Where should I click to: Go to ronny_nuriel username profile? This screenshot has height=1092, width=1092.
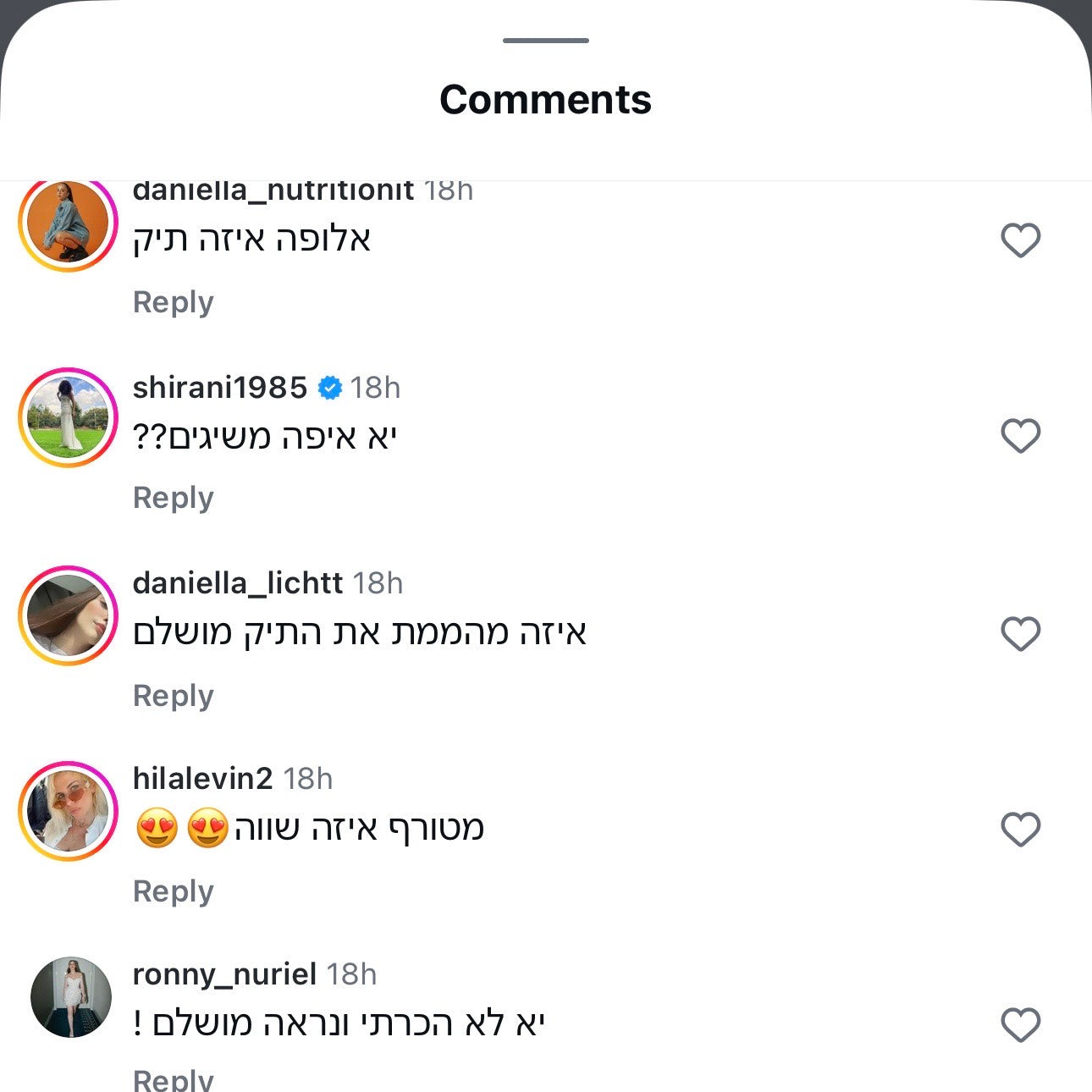[x=224, y=974]
